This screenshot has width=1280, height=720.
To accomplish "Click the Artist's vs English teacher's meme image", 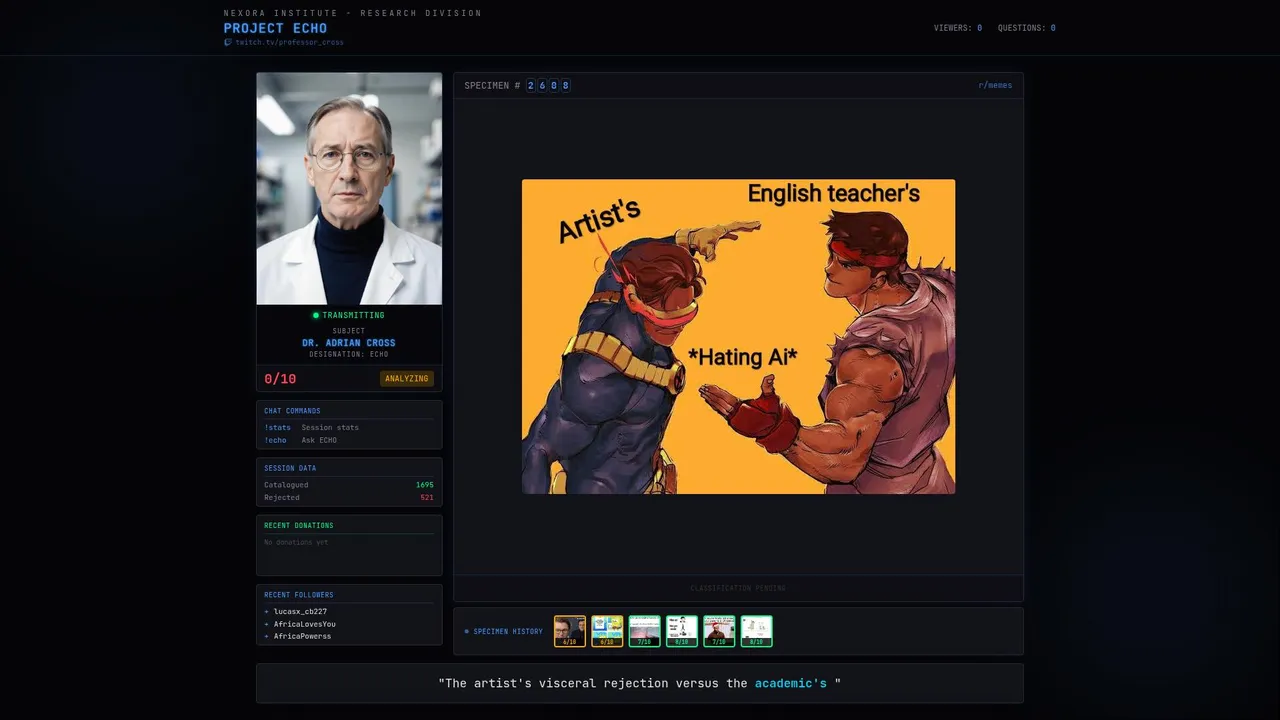I will click(738, 336).
